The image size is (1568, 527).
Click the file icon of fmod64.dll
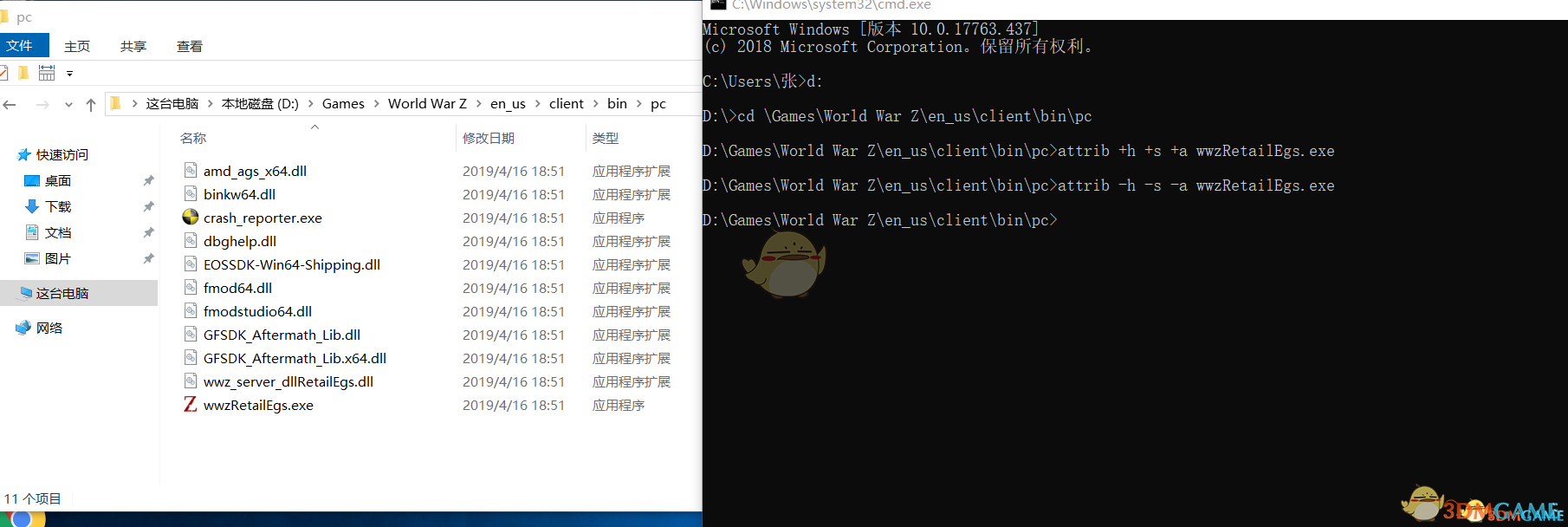tap(191, 287)
